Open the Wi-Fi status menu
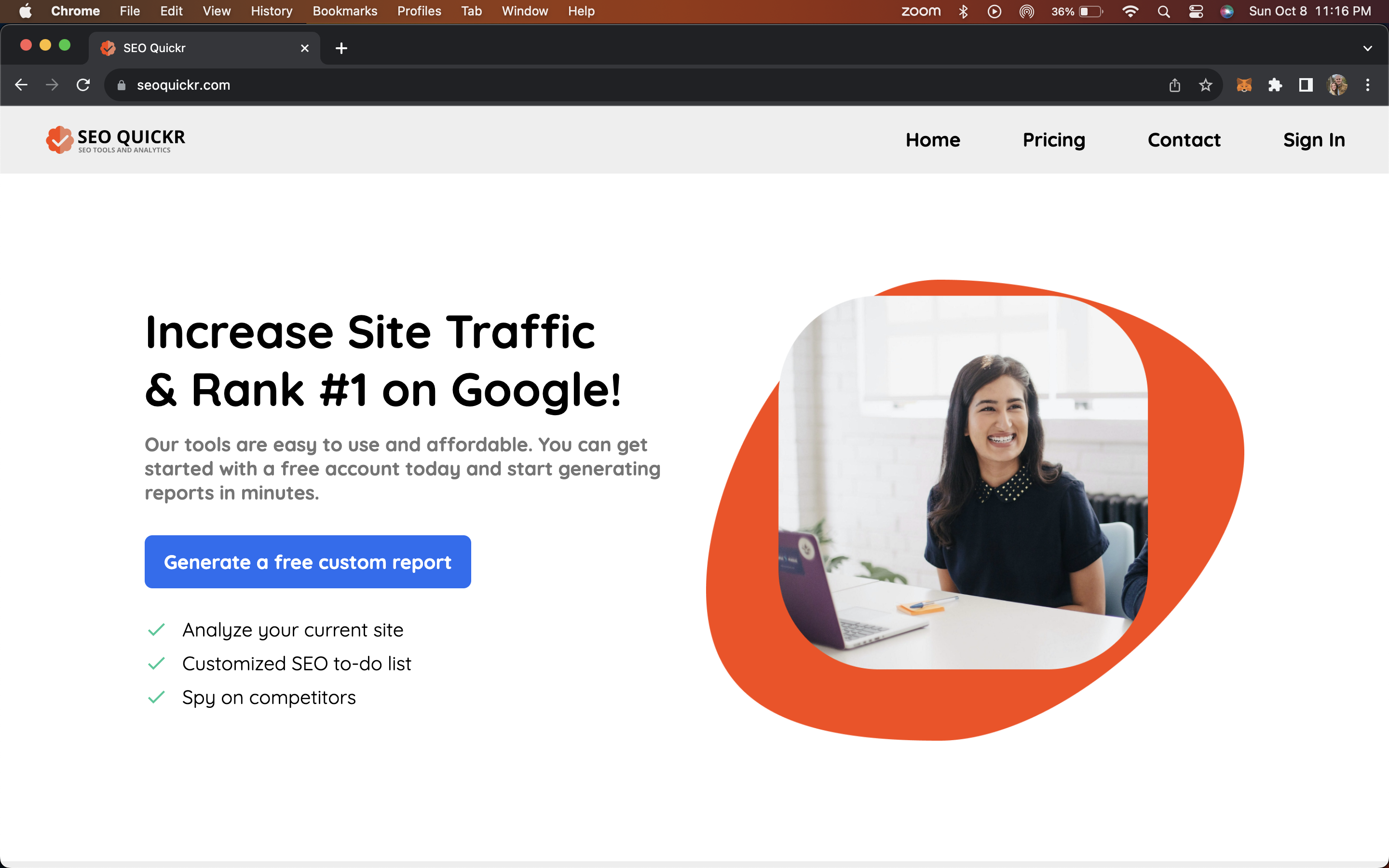This screenshot has height=868, width=1389. click(x=1130, y=12)
